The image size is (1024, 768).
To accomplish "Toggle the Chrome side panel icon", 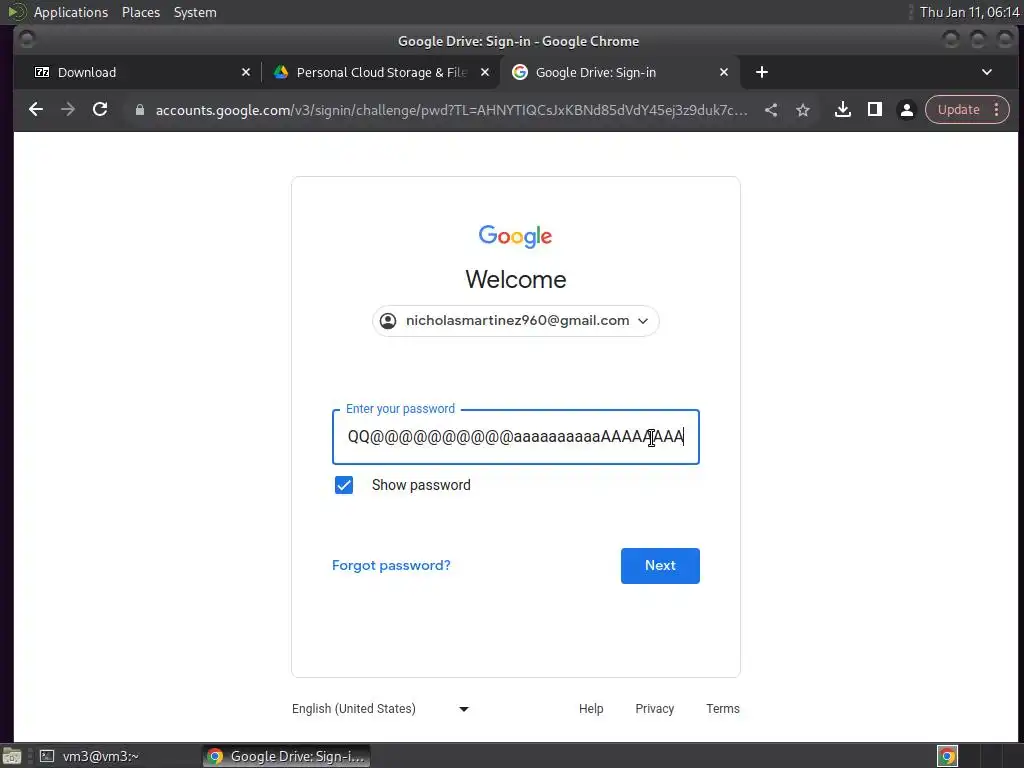I will point(875,110).
